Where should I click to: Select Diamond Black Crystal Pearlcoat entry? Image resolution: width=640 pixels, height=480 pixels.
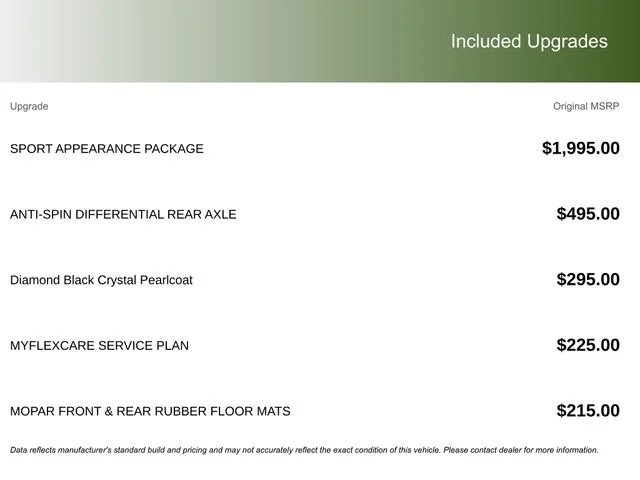[101, 280]
